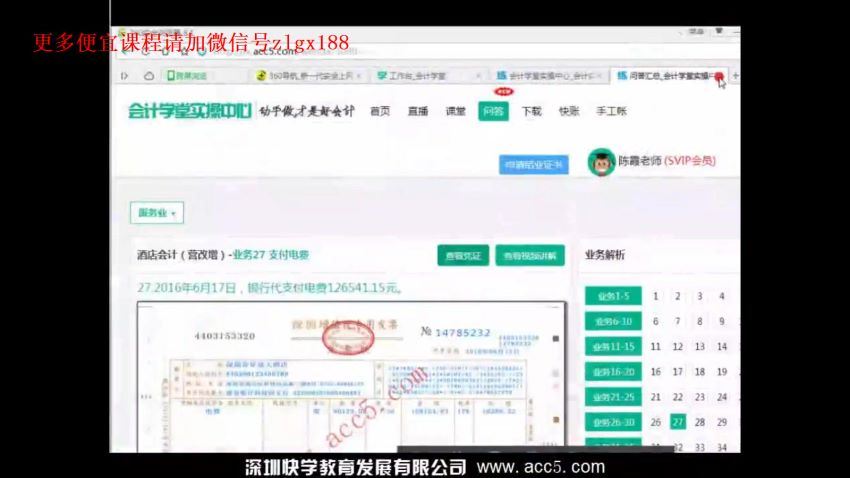The image size is (850, 478).
Task: Select the 业务21-25 group button
Action: (x=613, y=397)
